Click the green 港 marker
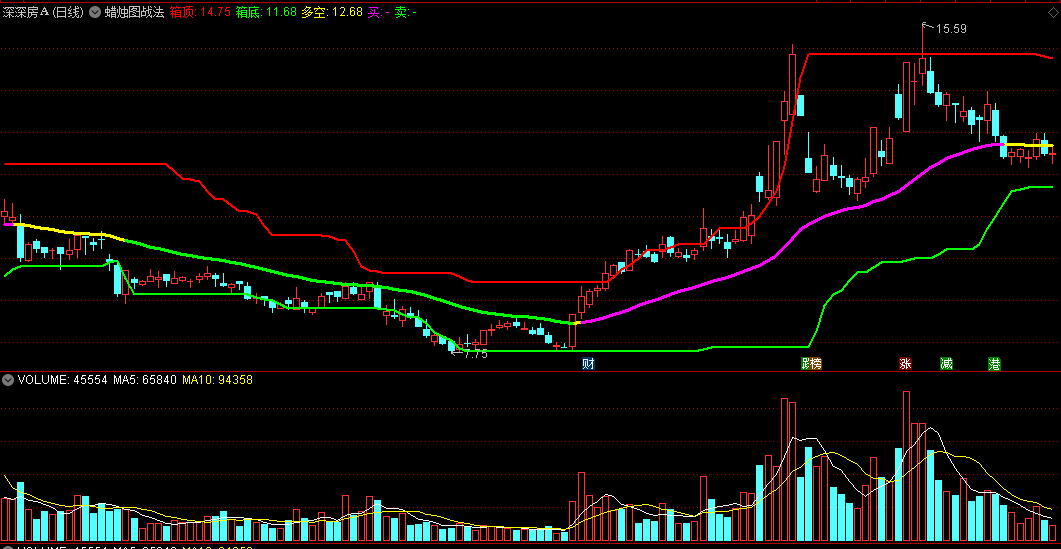 coord(995,364)
